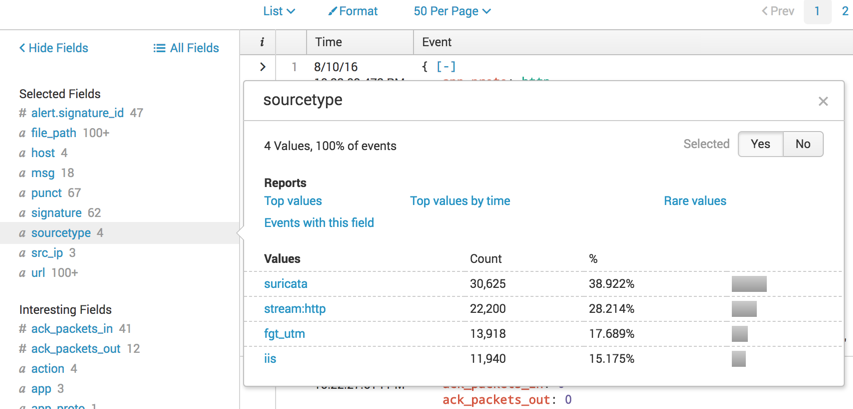Image resolution: width=853 pixels, height=409 pixels.
Task: Open the List view dropdown
Action: pos(279,12)
